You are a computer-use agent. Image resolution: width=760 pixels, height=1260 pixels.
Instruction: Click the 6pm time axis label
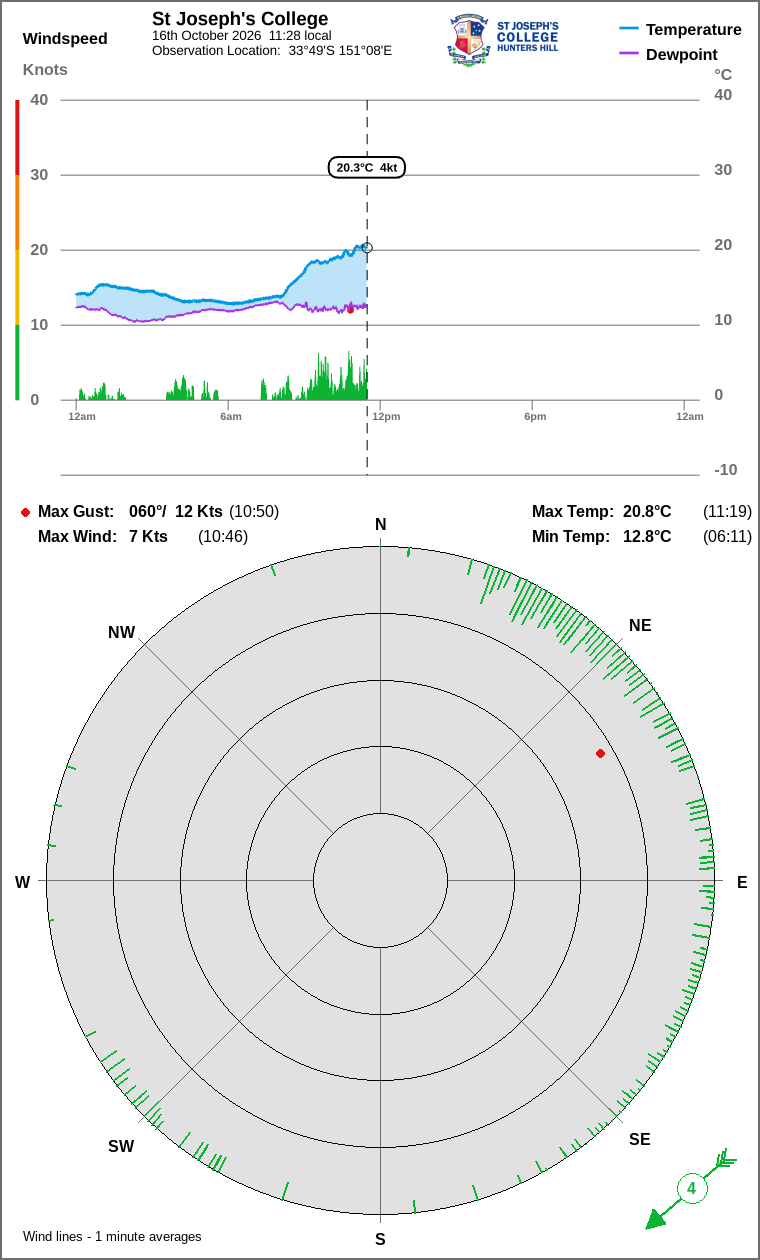click(535, 416)
